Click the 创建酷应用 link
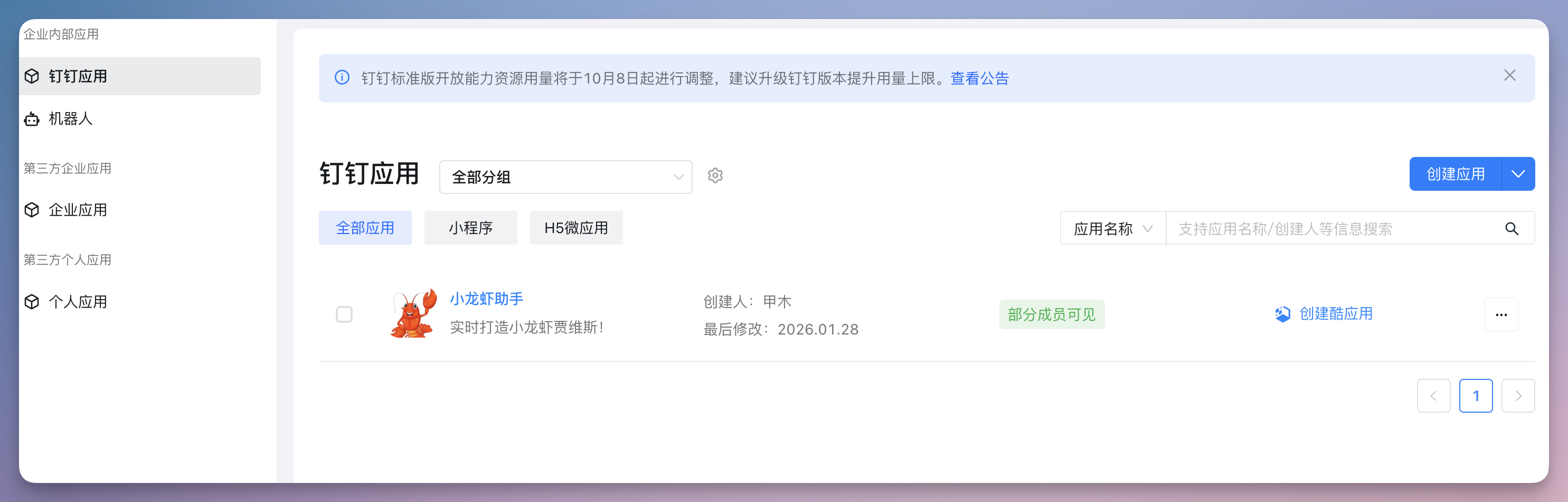The image size is (1568, 502). point(1336,314)
